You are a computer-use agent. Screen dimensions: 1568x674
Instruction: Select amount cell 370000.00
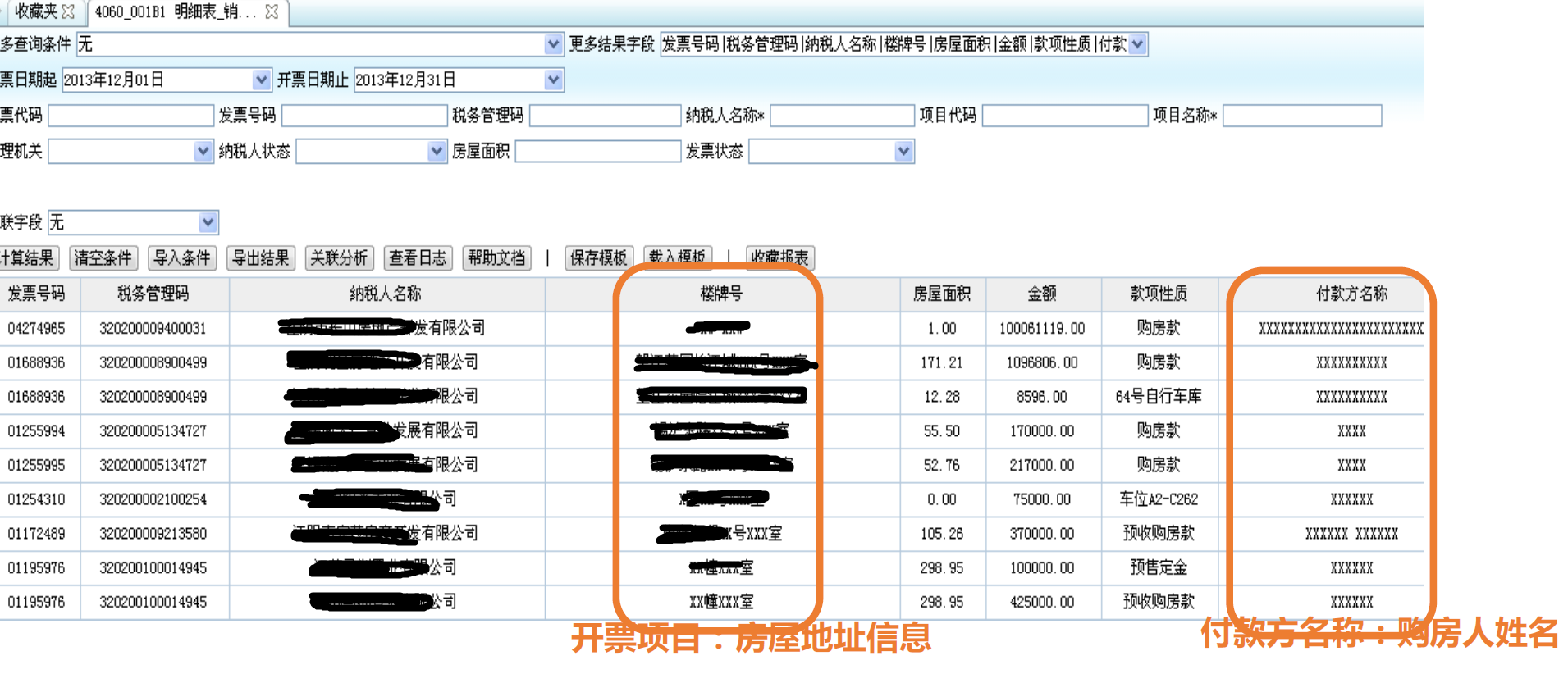1042,534
